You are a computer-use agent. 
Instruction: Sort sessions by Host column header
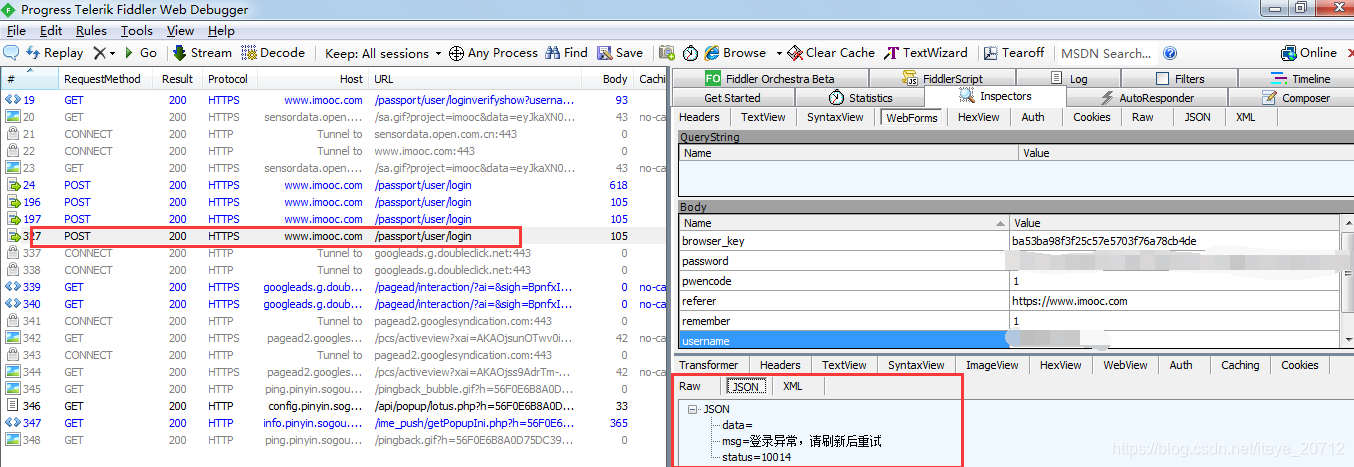pos(313,79)
